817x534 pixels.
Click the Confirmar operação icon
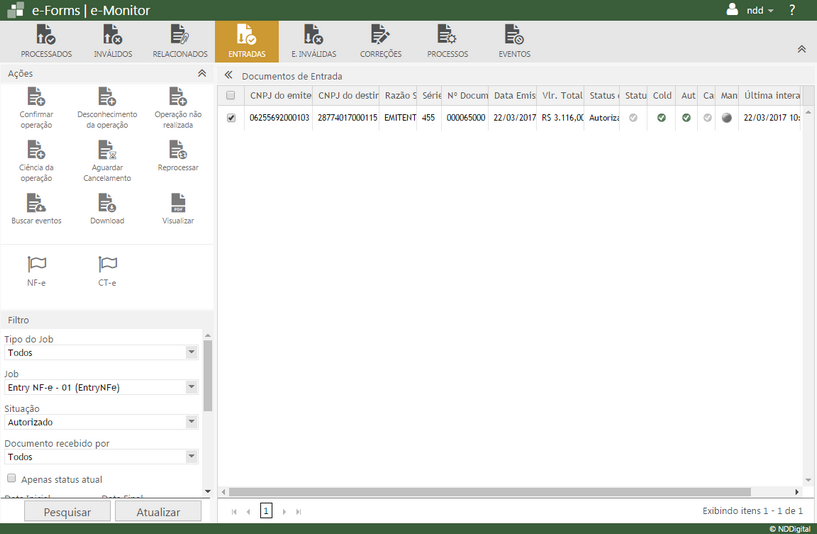(x=36, y=97)
